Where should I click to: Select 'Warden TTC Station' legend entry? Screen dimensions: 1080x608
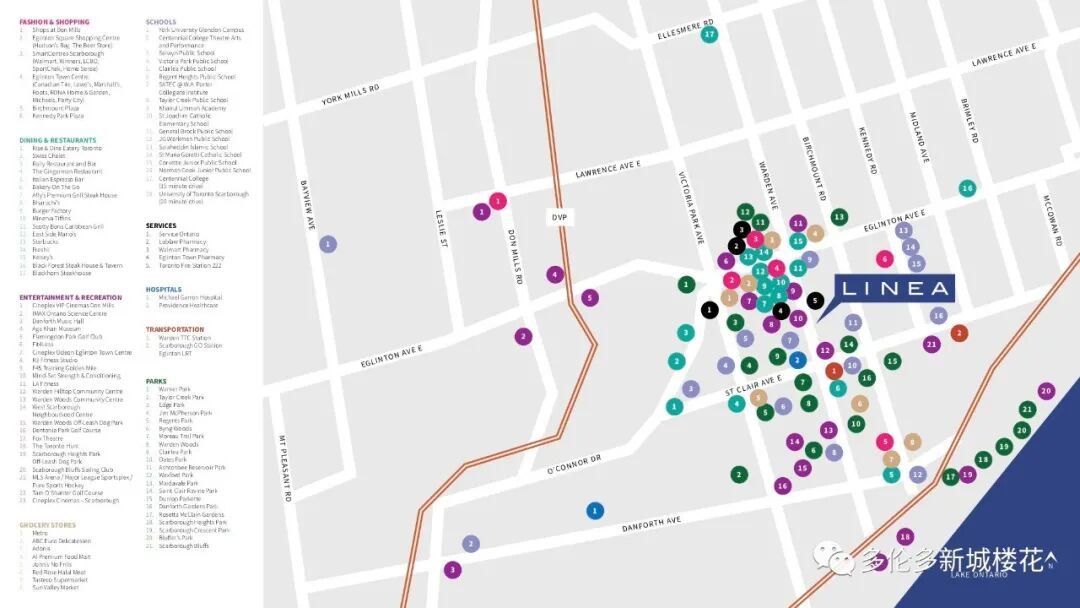[185, 338]
